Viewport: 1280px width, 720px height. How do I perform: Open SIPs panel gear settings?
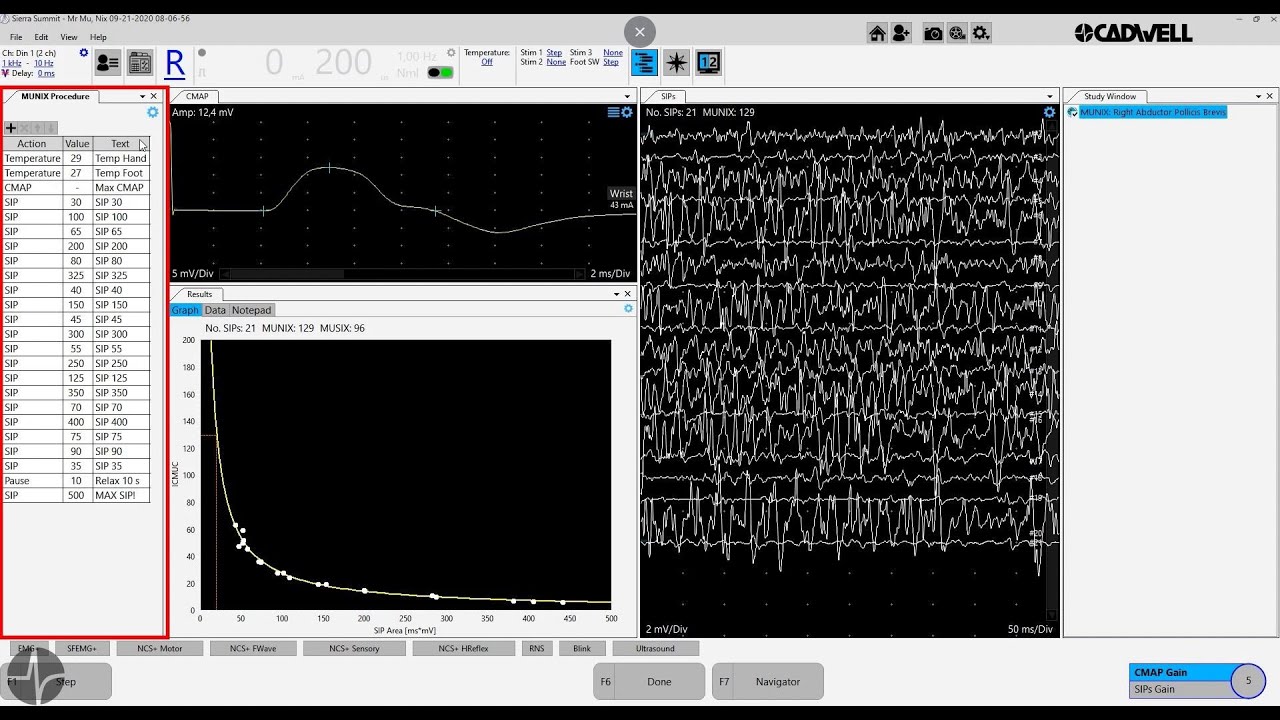point(1049,112)
